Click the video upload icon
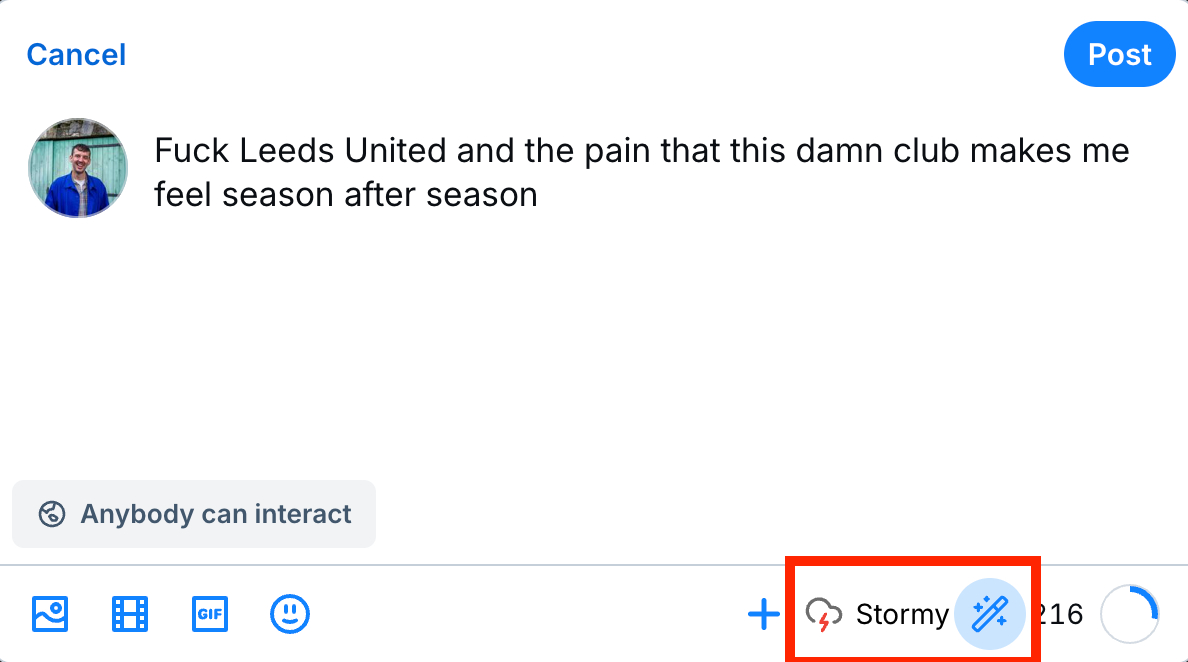 [x=130, y=613]
